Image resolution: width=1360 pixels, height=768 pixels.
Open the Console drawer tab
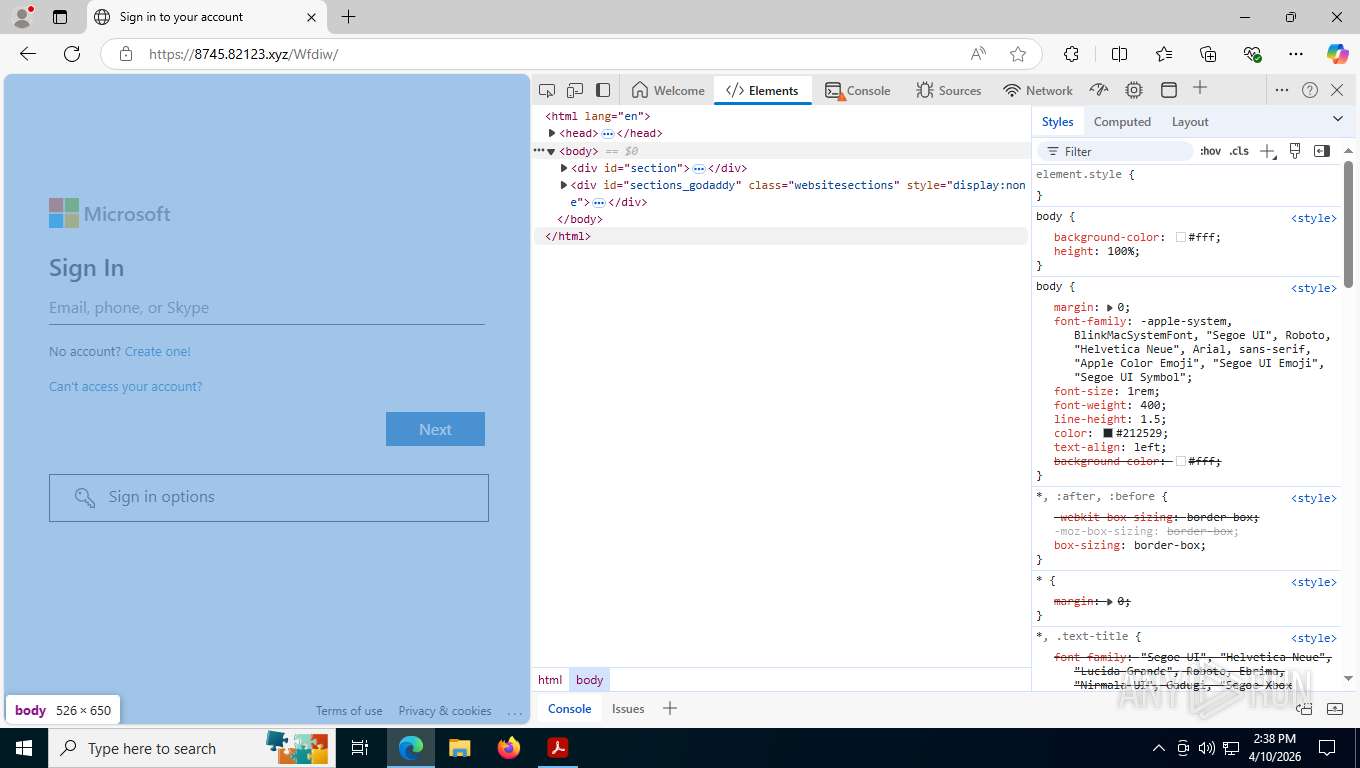569,709
